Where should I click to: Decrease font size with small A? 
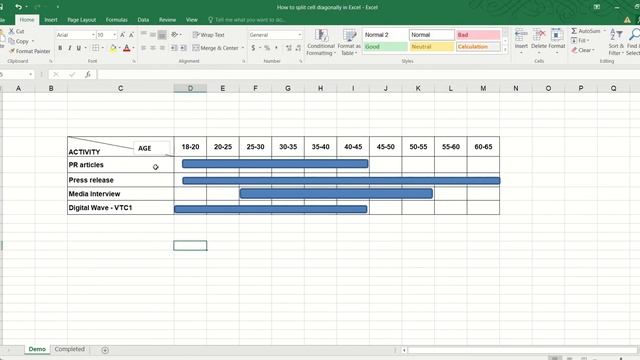pyautogui.click(x=131, y=35)
